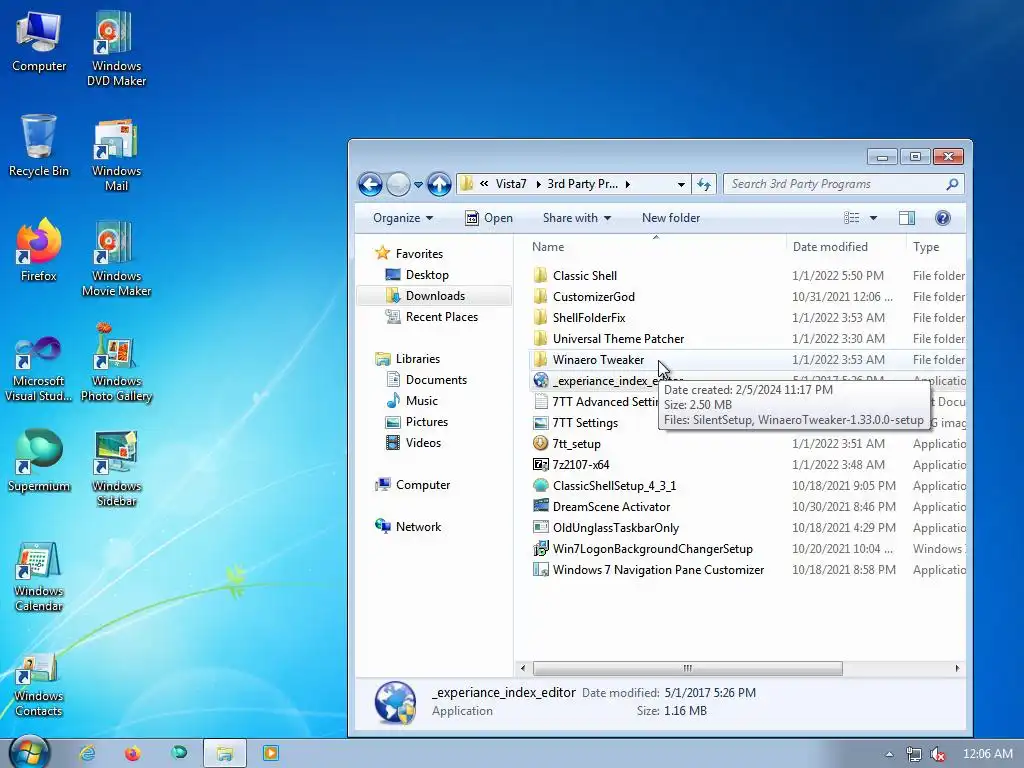The height and width of the screenshot is (768, 1024).
Task: Select Windows Photo Gallery desktop shortcut
Action: (116, 363)
